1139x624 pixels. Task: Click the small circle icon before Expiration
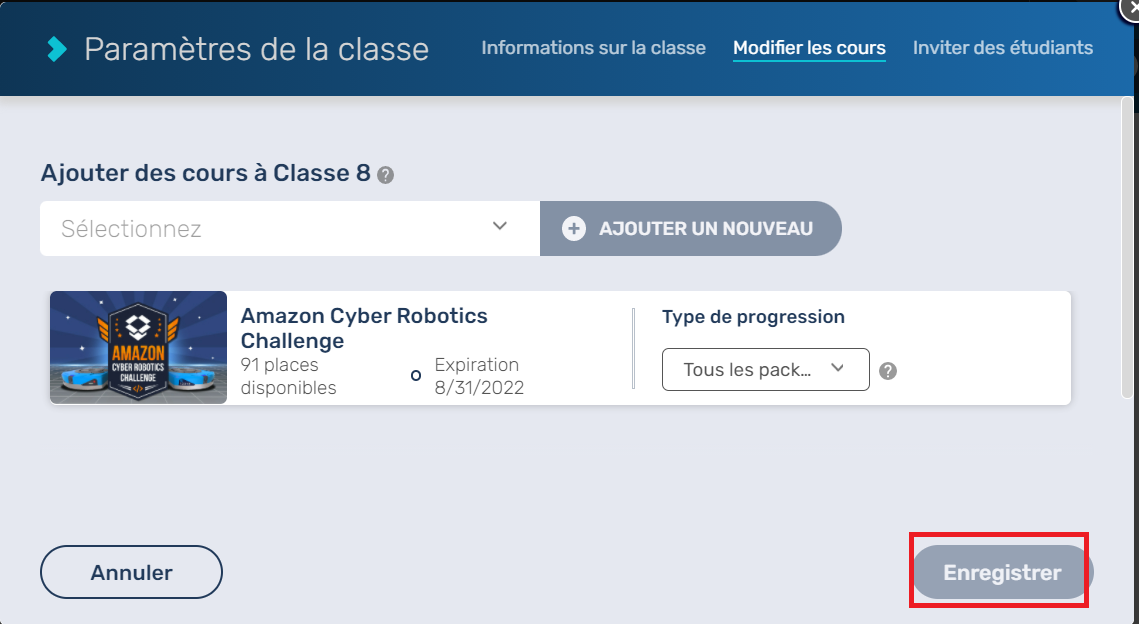pyautogui.click(x=416, y=376)
